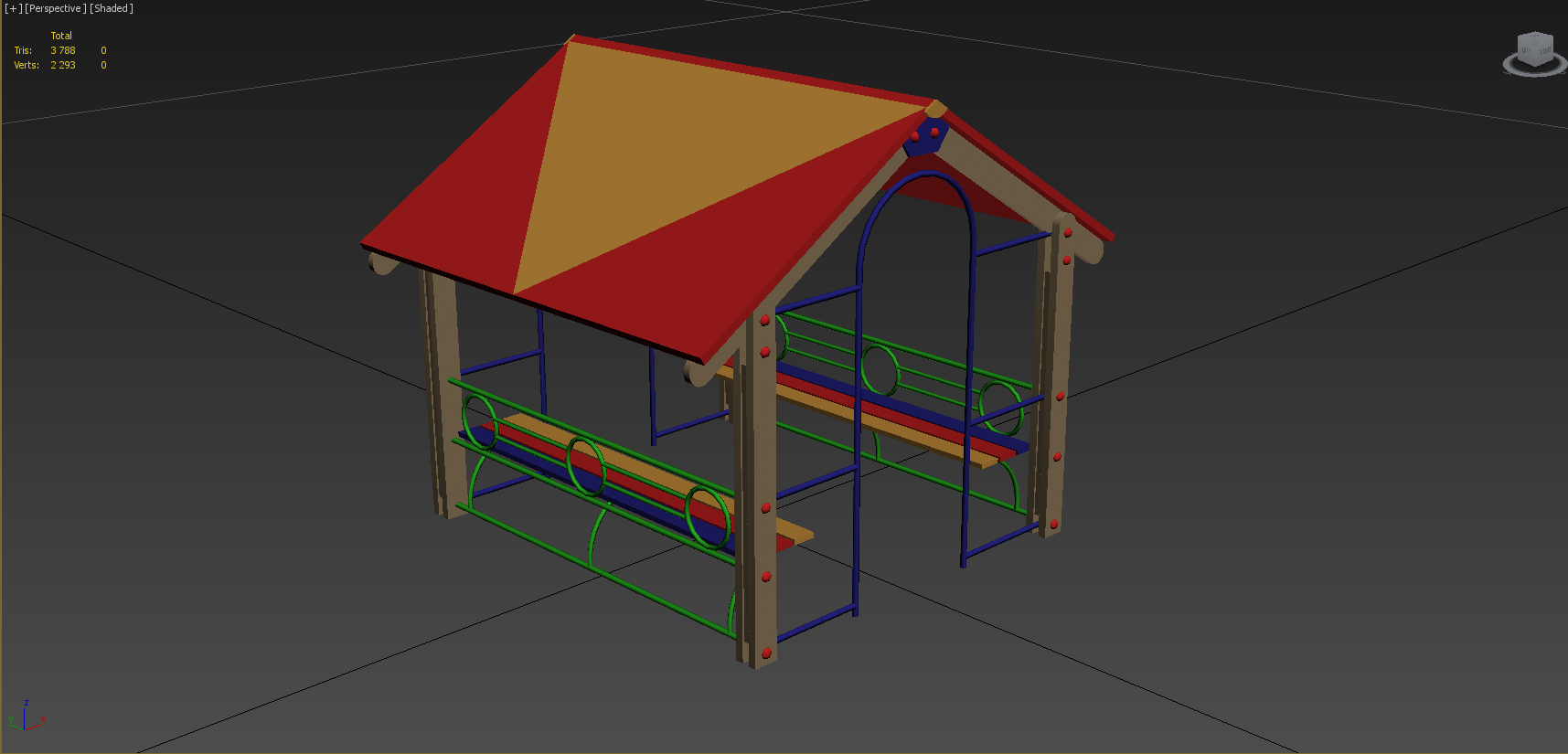The image size is (1568, 754).
Task: Open the [+] viewport general menu
Action: (x=13, y=8)
